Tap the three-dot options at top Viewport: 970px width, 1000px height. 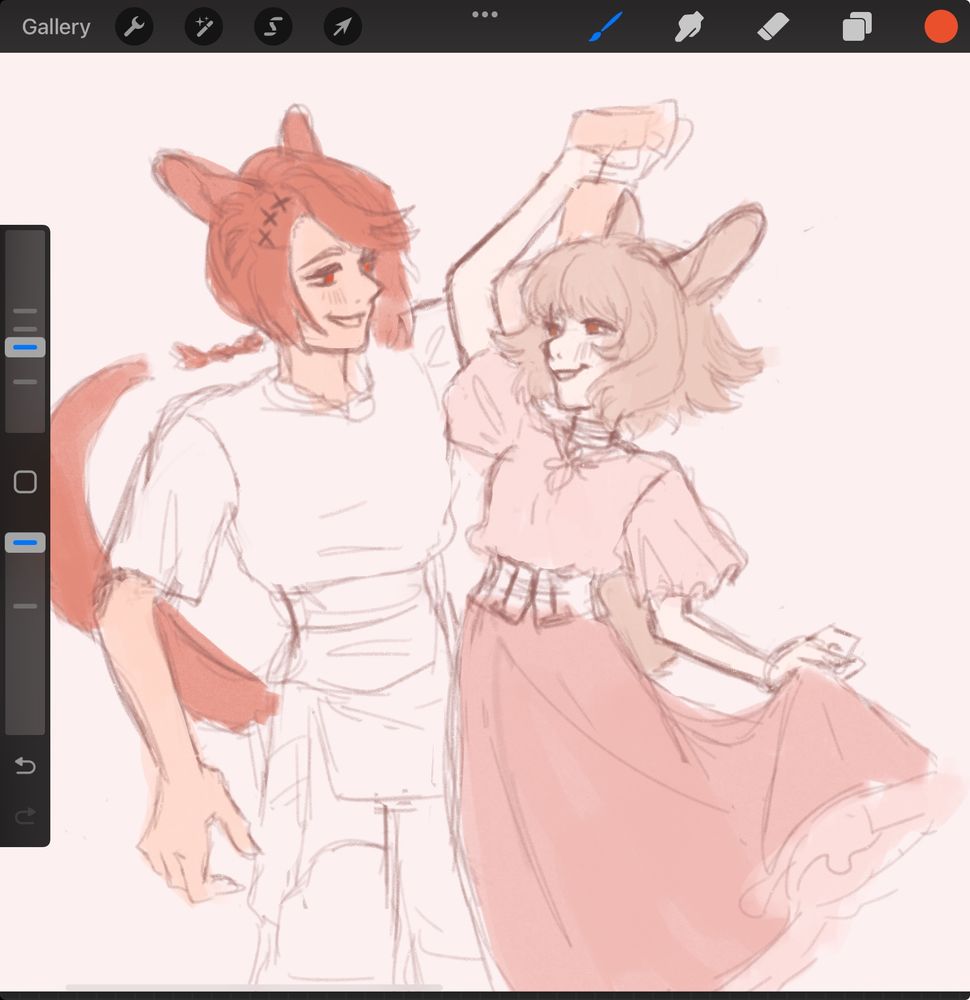click(485, 14)
